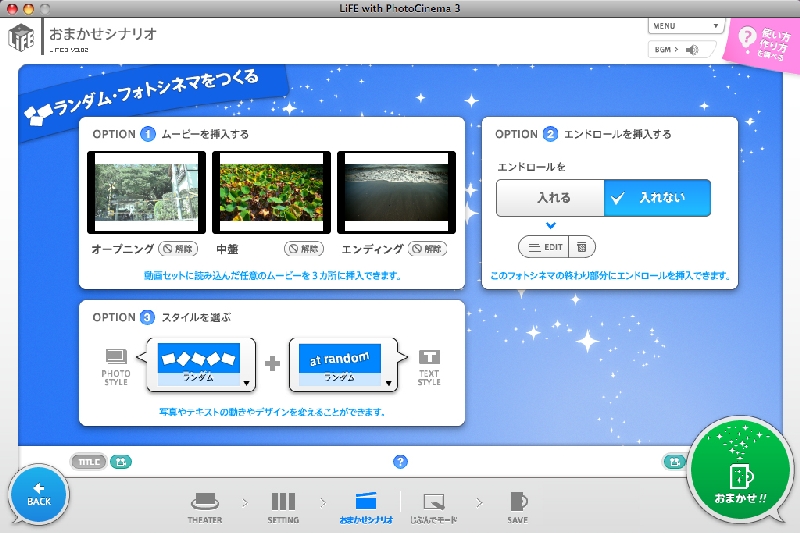Click the ランダム・フォトシネマをつくる banner
The width and height of the screenshot is (800, 533).
[x=153, y=99]
